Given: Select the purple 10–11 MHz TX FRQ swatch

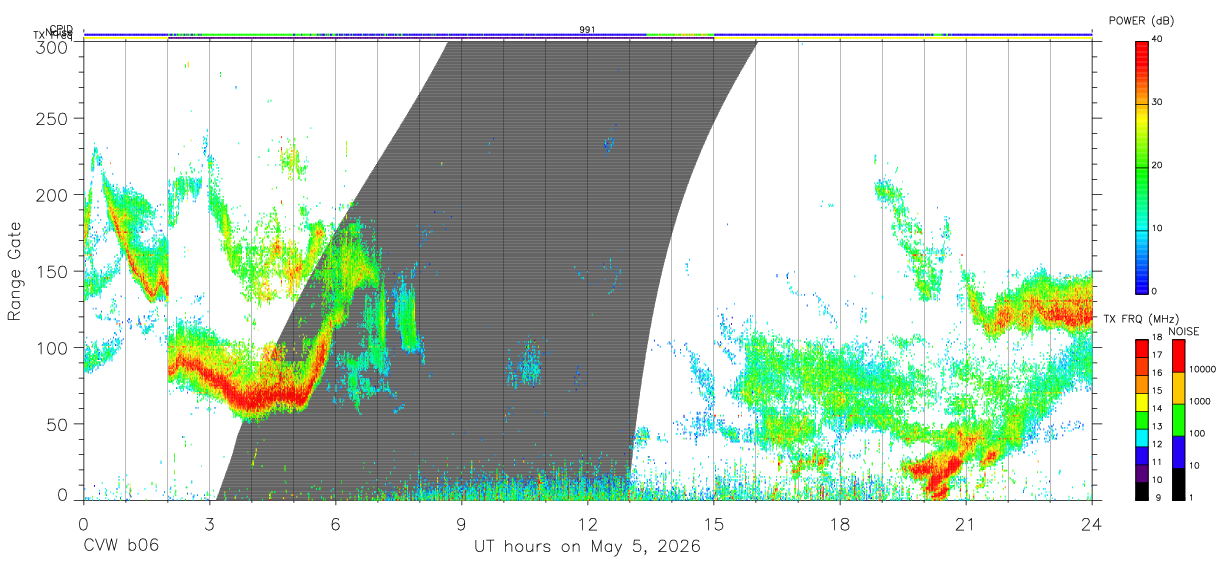Looking at the screenshot, I should click(x=1141, y=474).
